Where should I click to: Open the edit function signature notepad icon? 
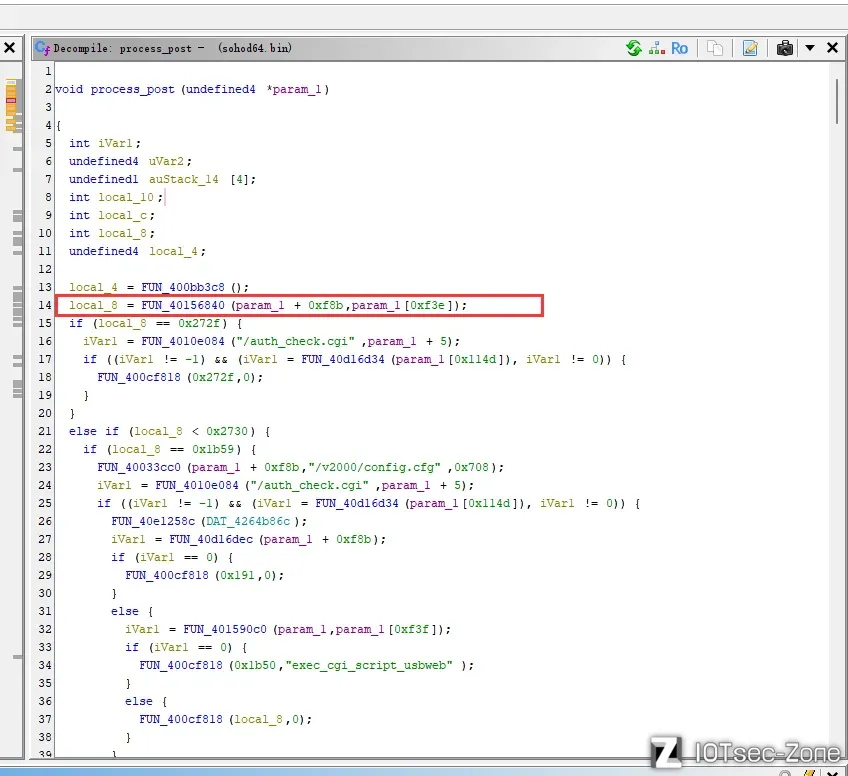(749, 48)
